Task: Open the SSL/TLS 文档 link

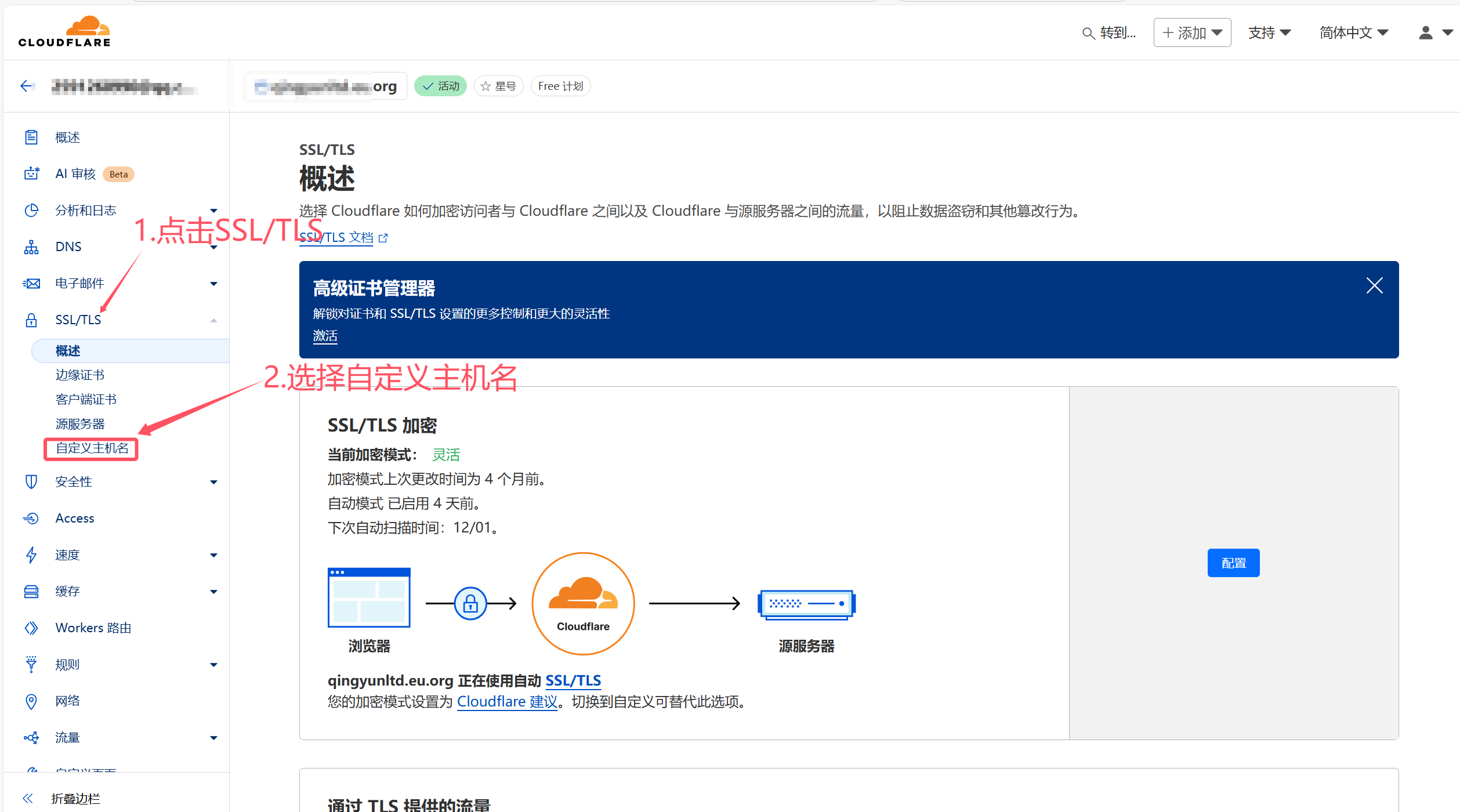Action: point(336,237)
